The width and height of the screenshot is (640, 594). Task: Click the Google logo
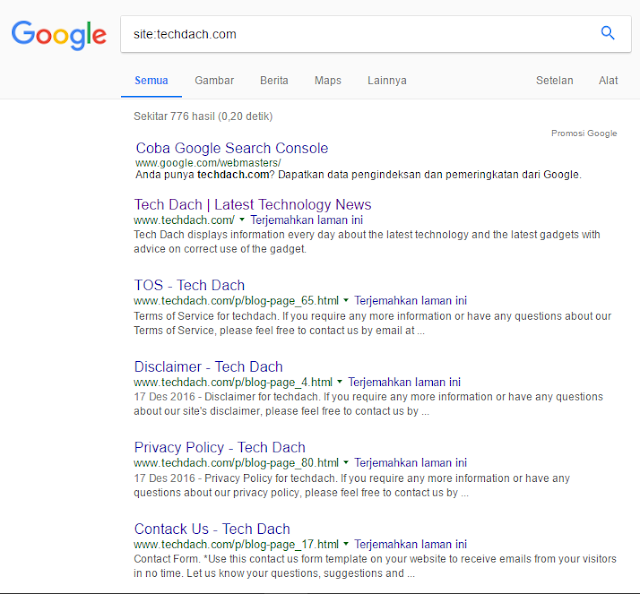click(59, 35)
